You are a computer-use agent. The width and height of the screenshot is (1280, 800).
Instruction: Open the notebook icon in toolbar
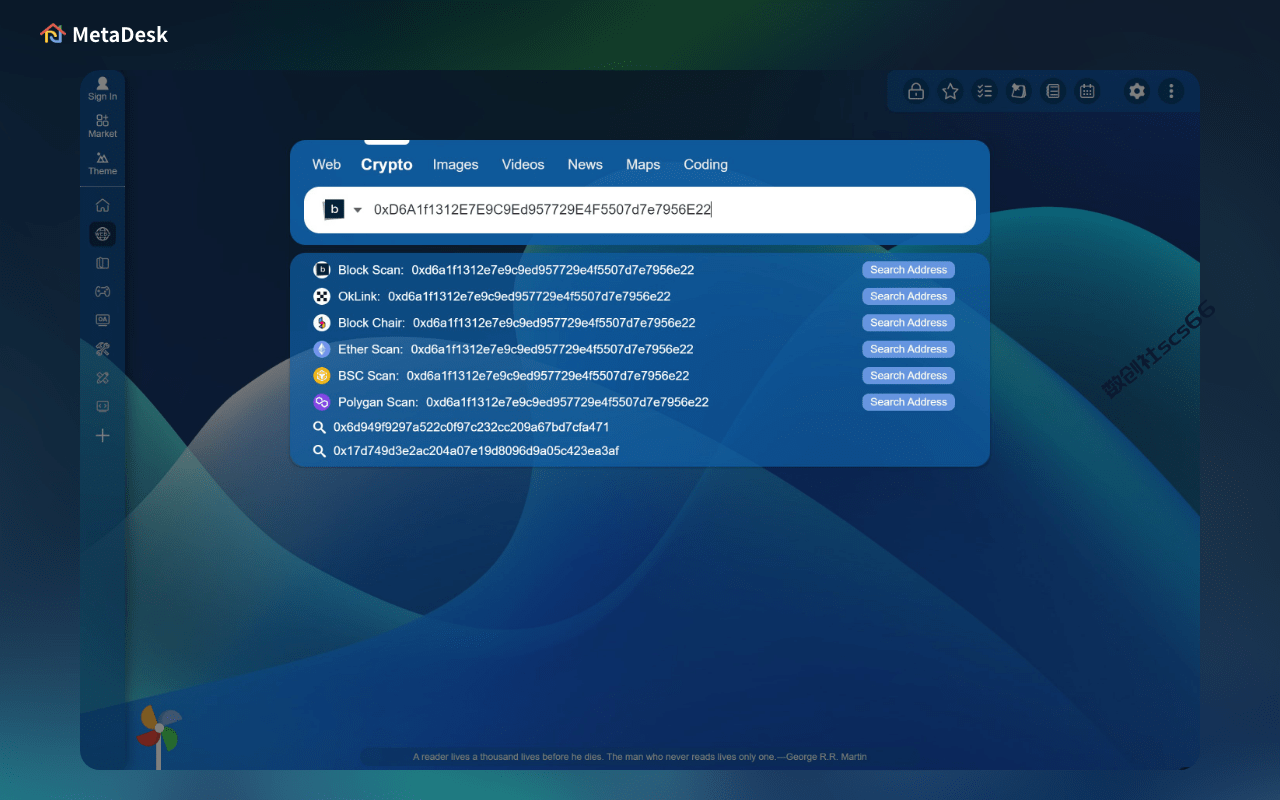point(1052,91)
